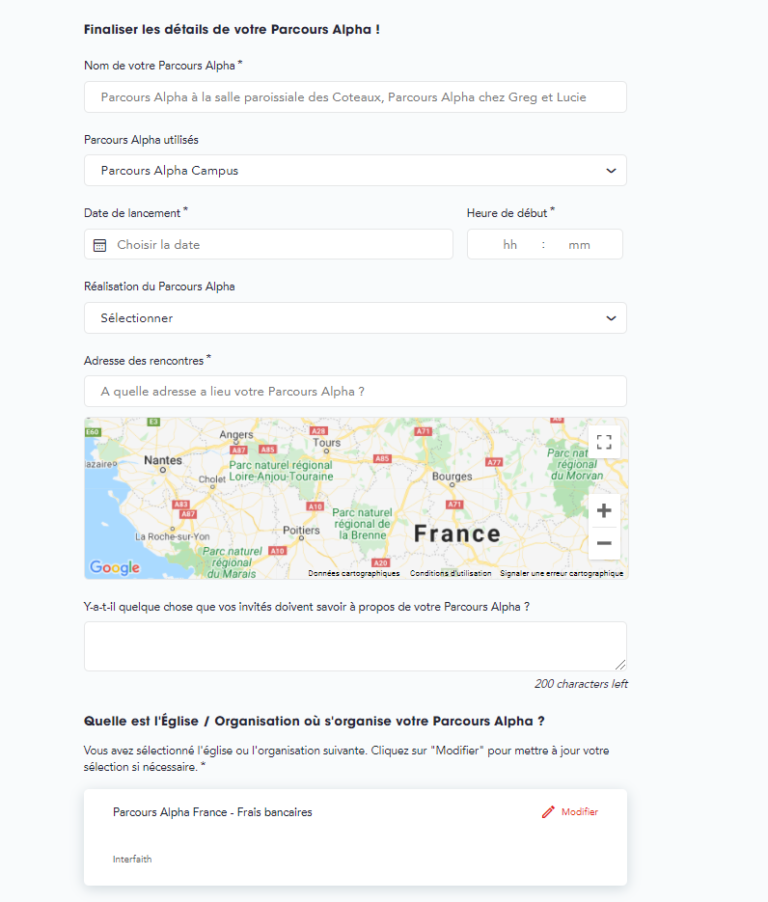Open the Parcours Alpha Campus dropdown

pyautogui.click(x=355, y=170)
